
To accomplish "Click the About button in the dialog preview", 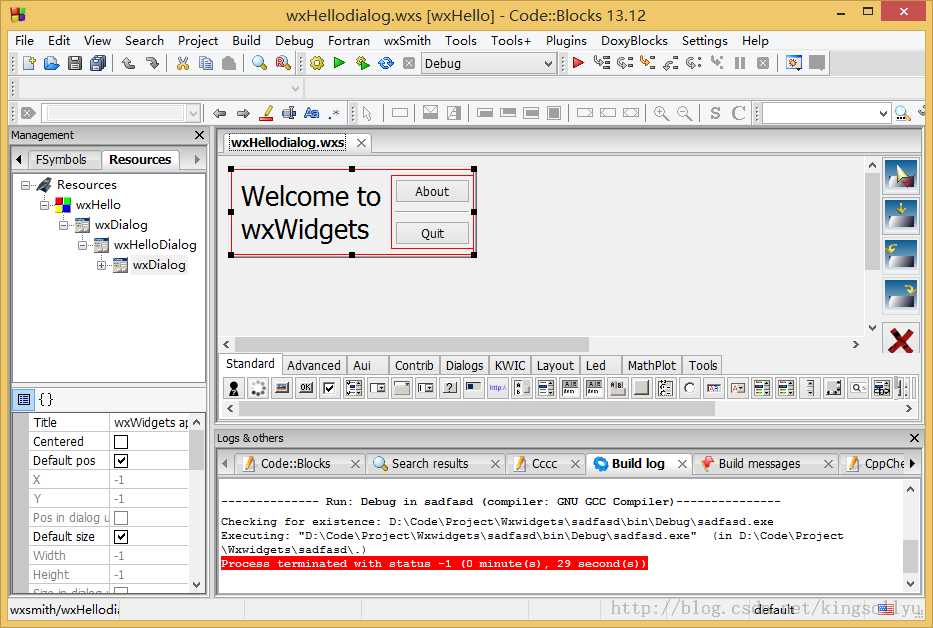I will pyautogui.click(x=432, y=192).
